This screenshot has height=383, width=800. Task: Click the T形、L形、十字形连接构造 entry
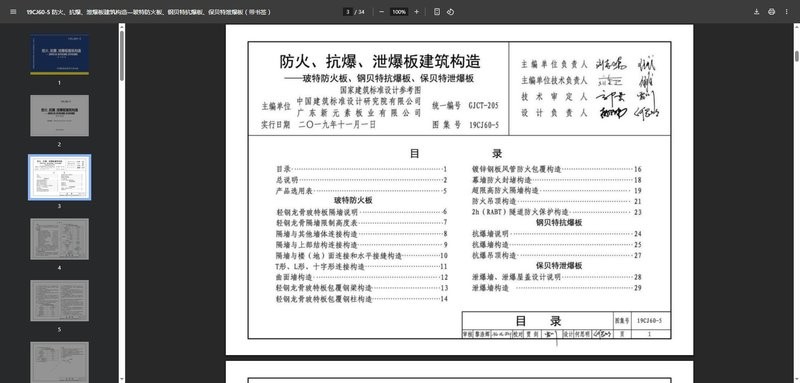point(362,266)
